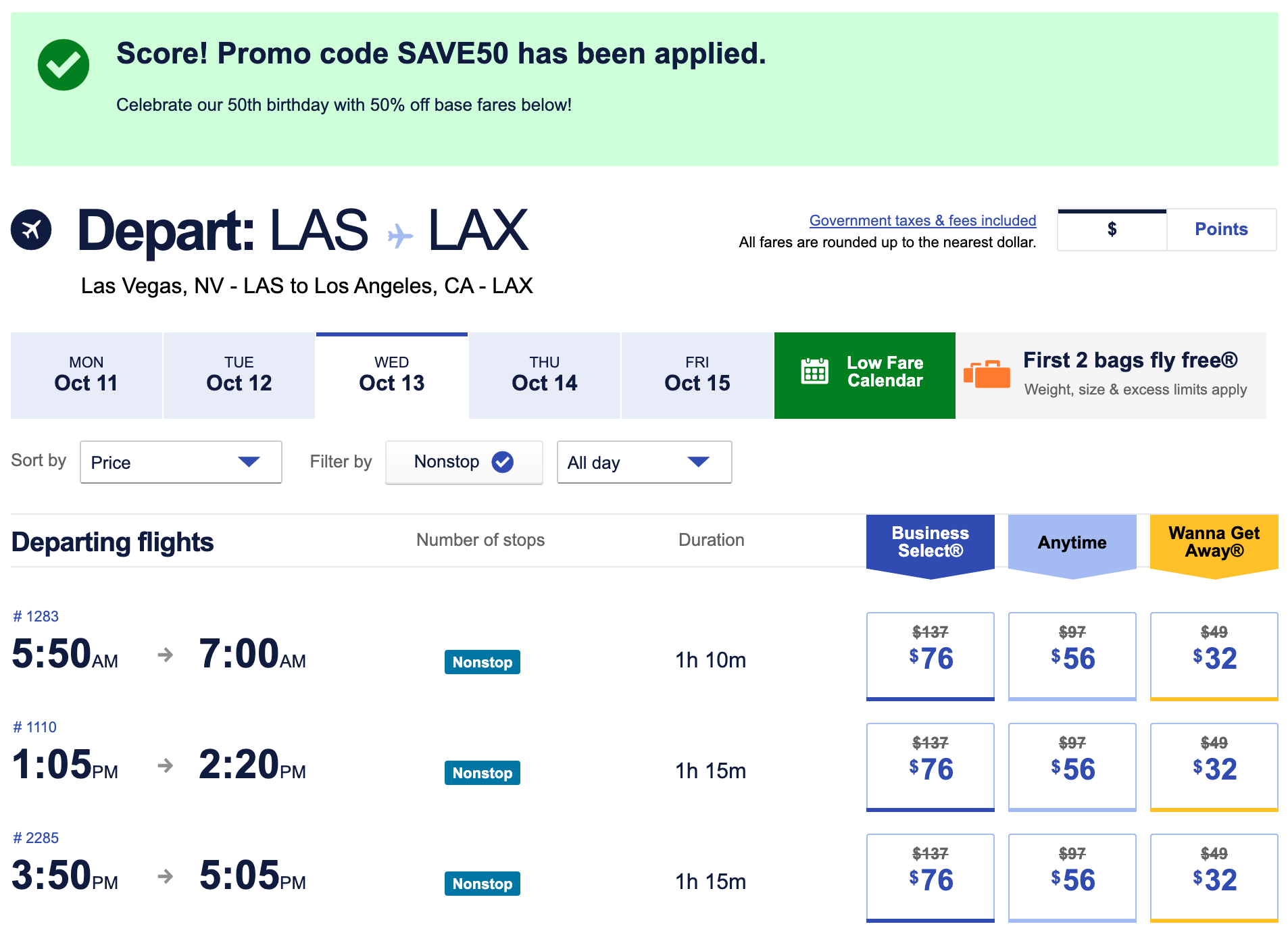Screen dimensions: 1288x939
Task: Click the light blue plane between LAS and LAX
Action: [399, 235]
